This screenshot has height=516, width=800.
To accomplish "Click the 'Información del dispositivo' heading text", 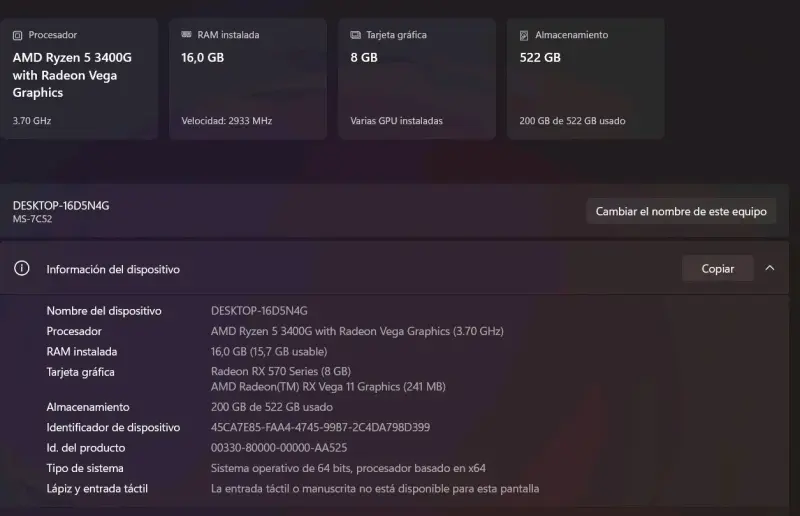I will coord(113,269).
